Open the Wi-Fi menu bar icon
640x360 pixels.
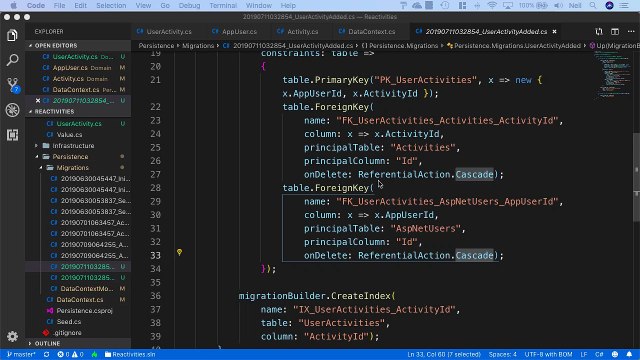pos(492,5)
